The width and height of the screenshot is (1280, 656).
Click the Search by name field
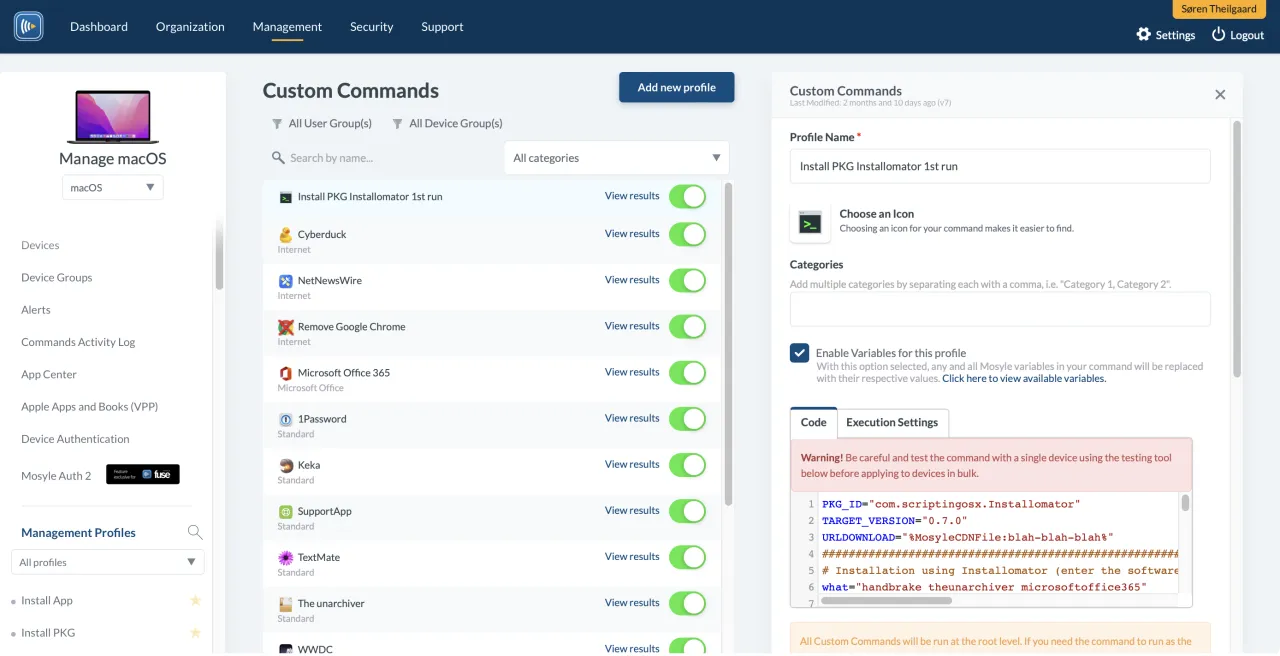click(390, 158)
